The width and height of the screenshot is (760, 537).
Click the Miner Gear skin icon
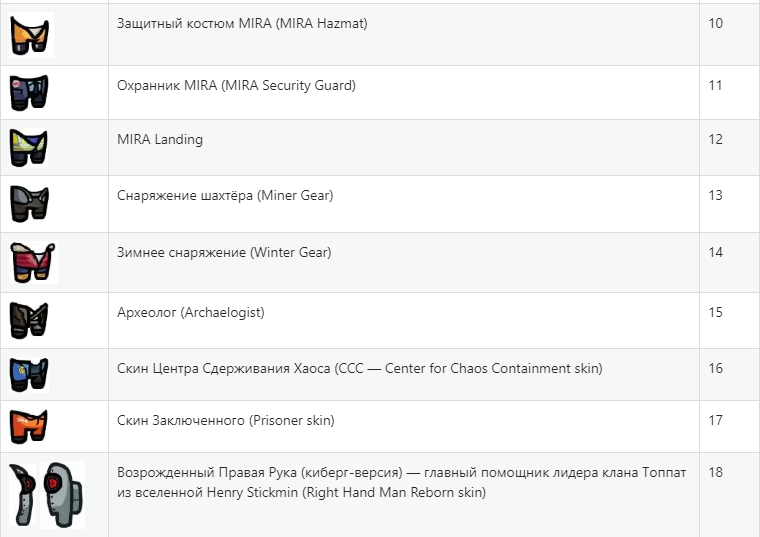click(30, 204)
